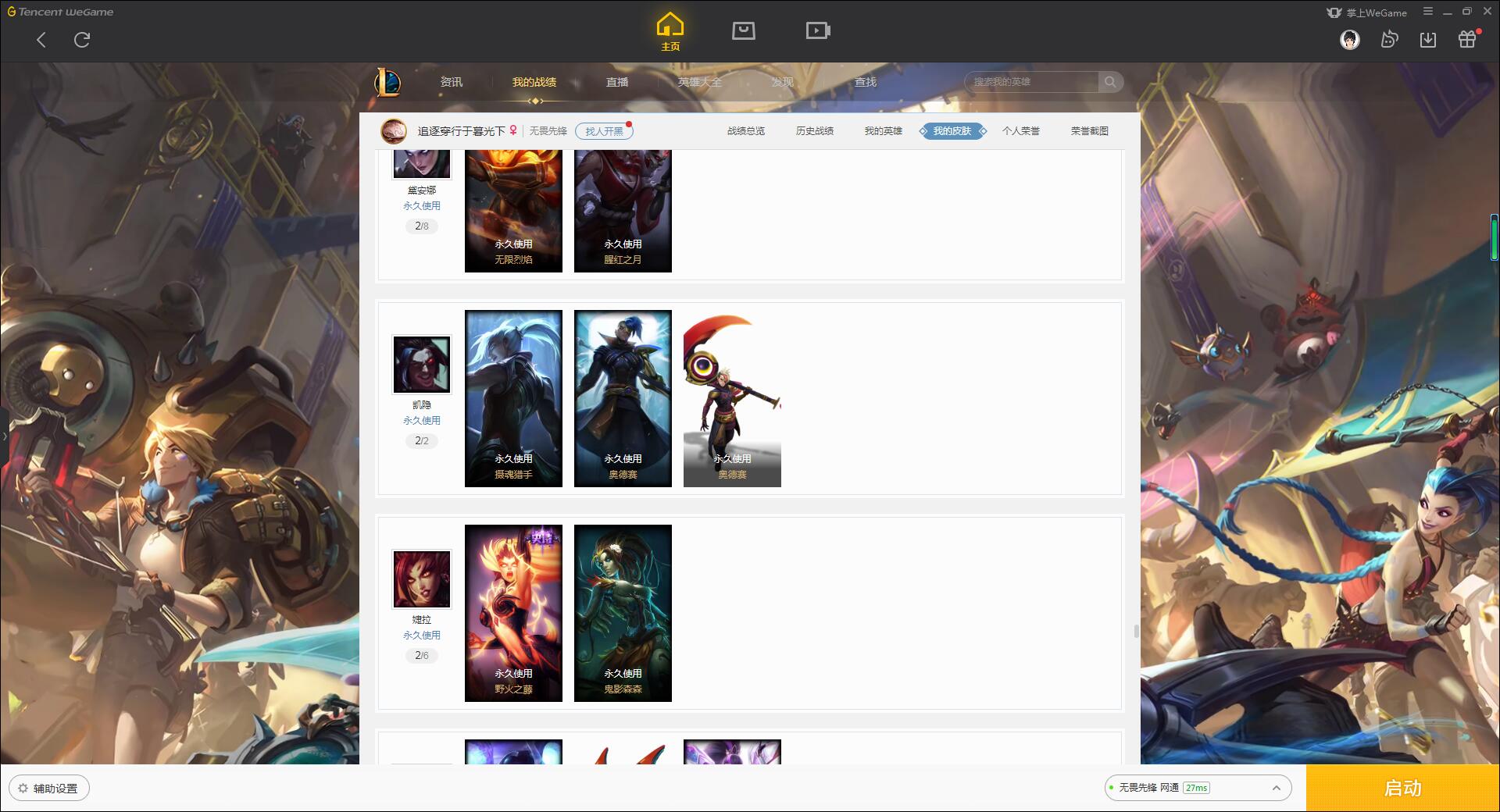Click the 无限烈焰 skin card

(x=513, y=211)
